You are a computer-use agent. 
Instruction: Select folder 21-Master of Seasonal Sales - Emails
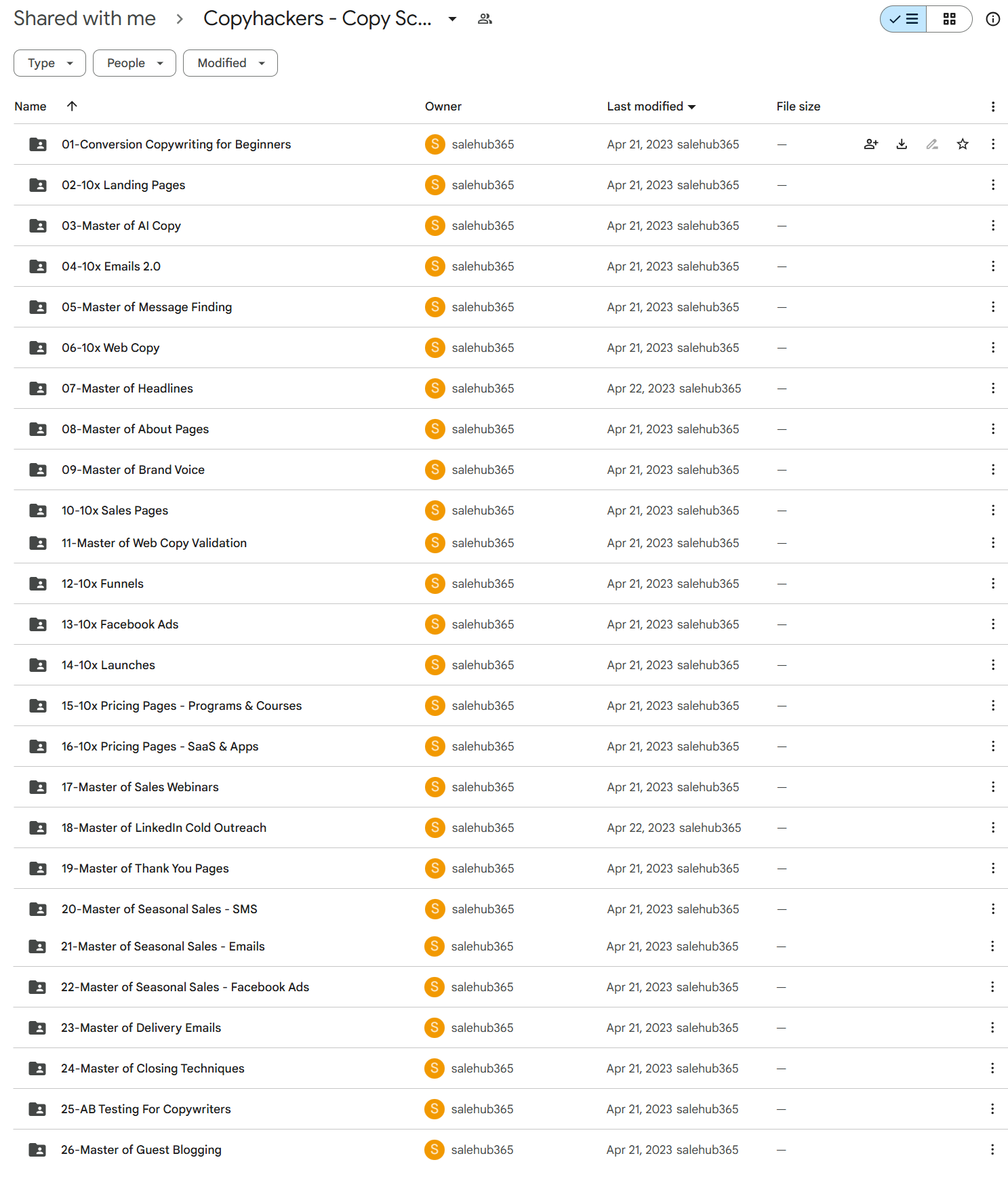coord(510,946)
